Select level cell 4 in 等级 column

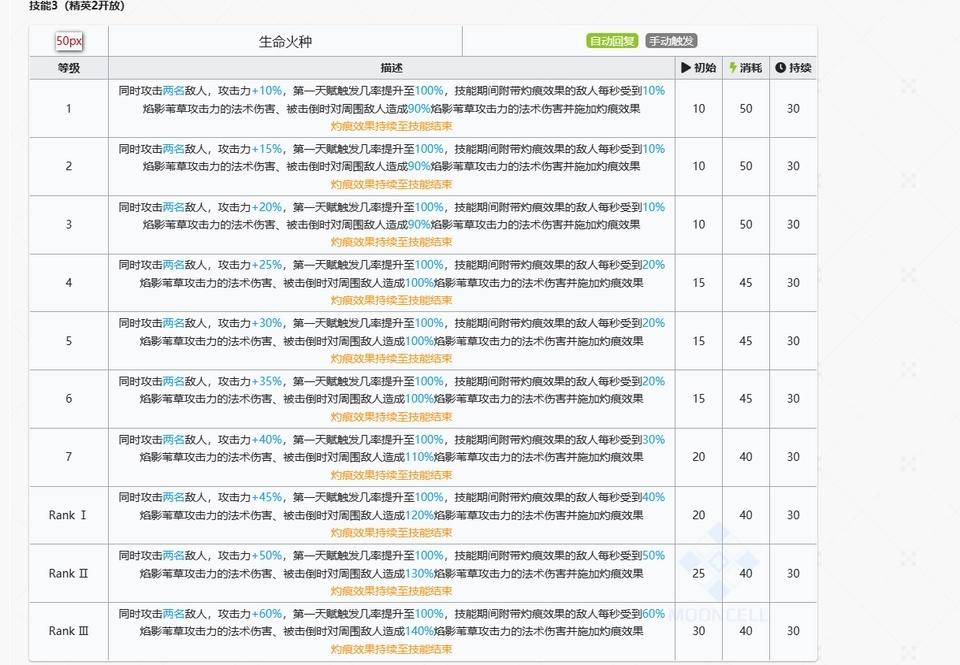point(69,282)
